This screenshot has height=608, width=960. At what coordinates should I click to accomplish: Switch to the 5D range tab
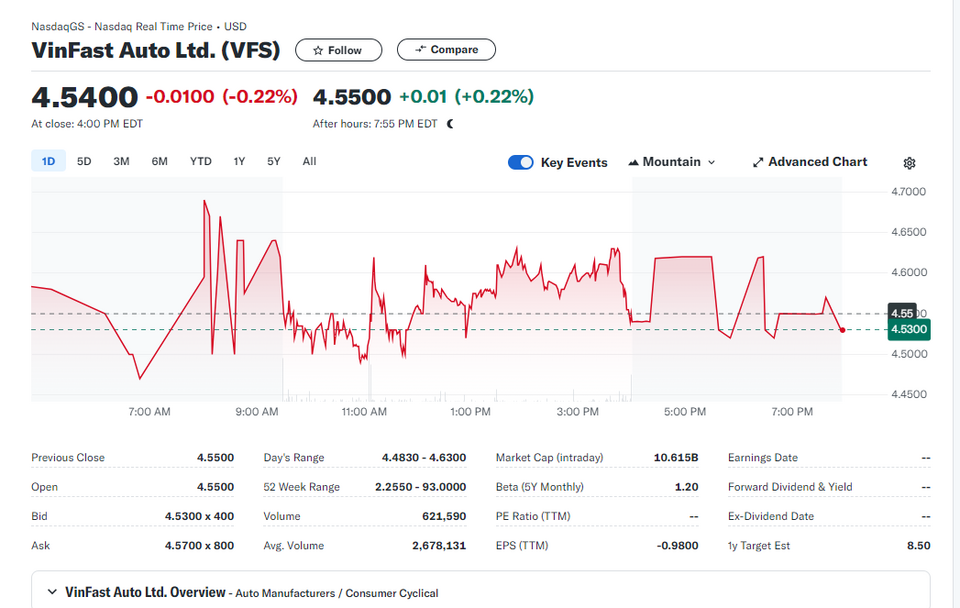click(x=84, y=162)
